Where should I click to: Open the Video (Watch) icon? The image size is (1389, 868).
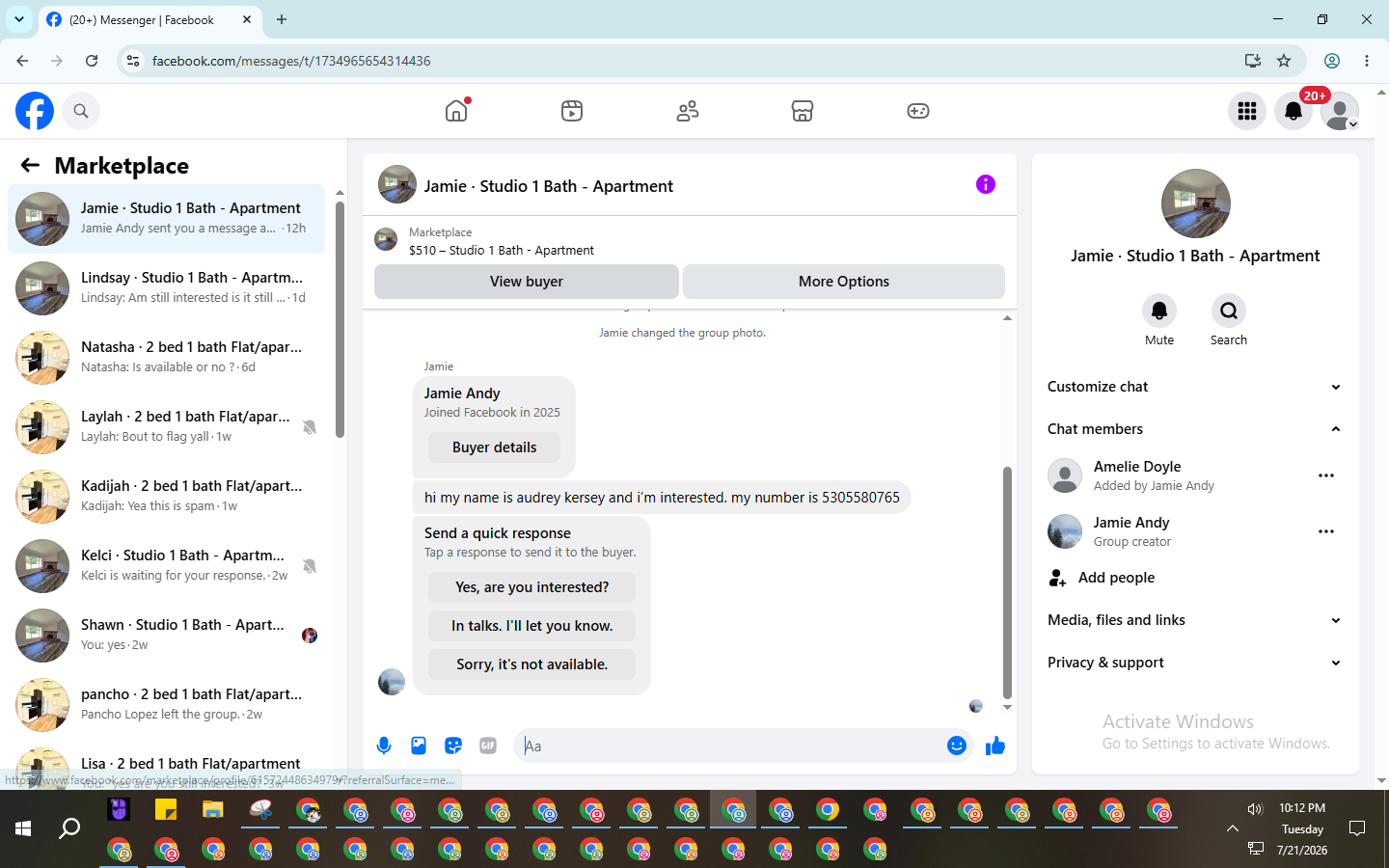pos(572,111)
